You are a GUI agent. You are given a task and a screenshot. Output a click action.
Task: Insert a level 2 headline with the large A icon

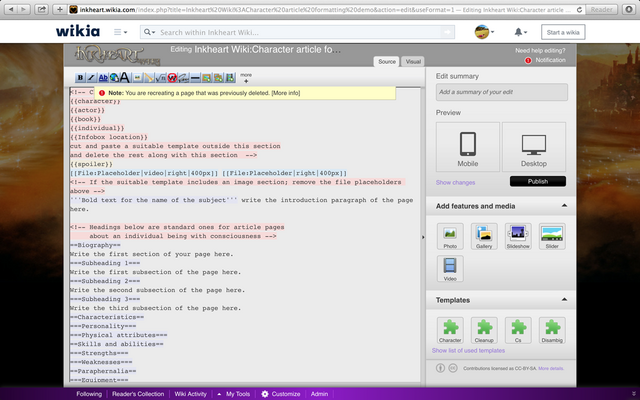[x=126, y=78]
